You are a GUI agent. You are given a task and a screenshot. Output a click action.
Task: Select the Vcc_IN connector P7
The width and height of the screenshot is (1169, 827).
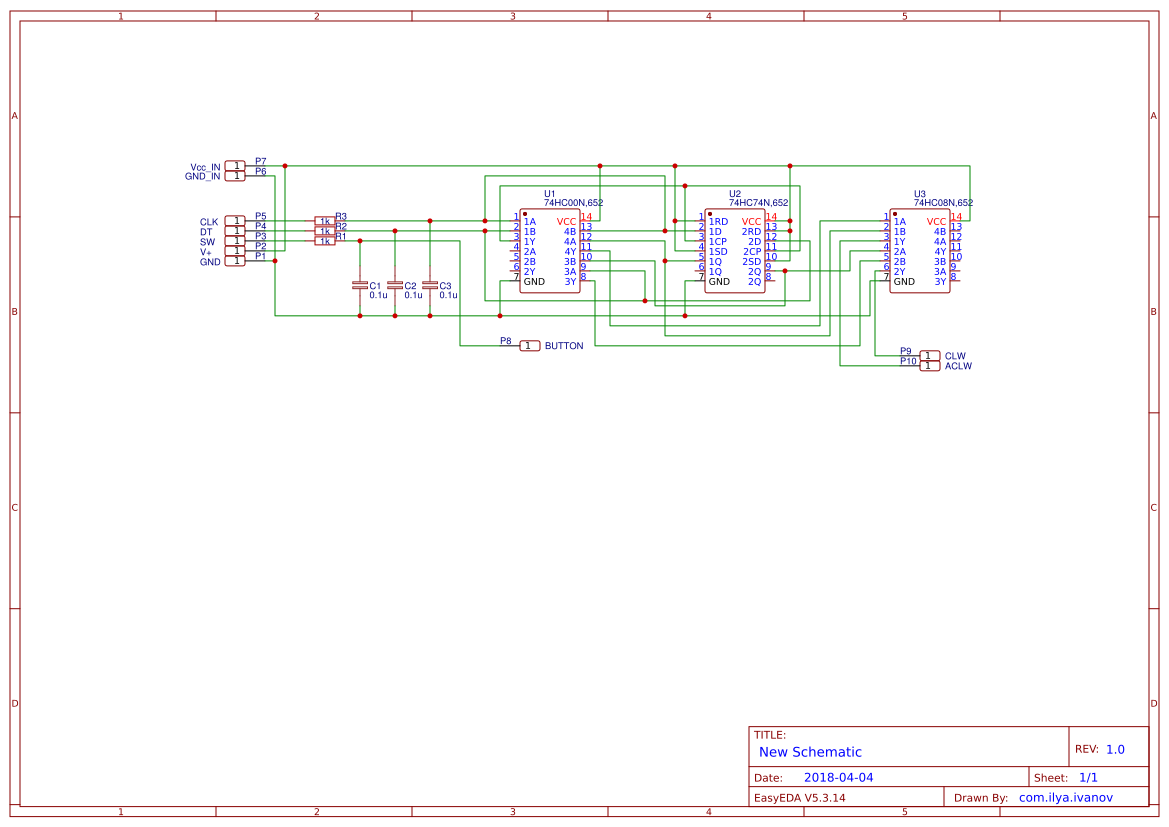236,166
